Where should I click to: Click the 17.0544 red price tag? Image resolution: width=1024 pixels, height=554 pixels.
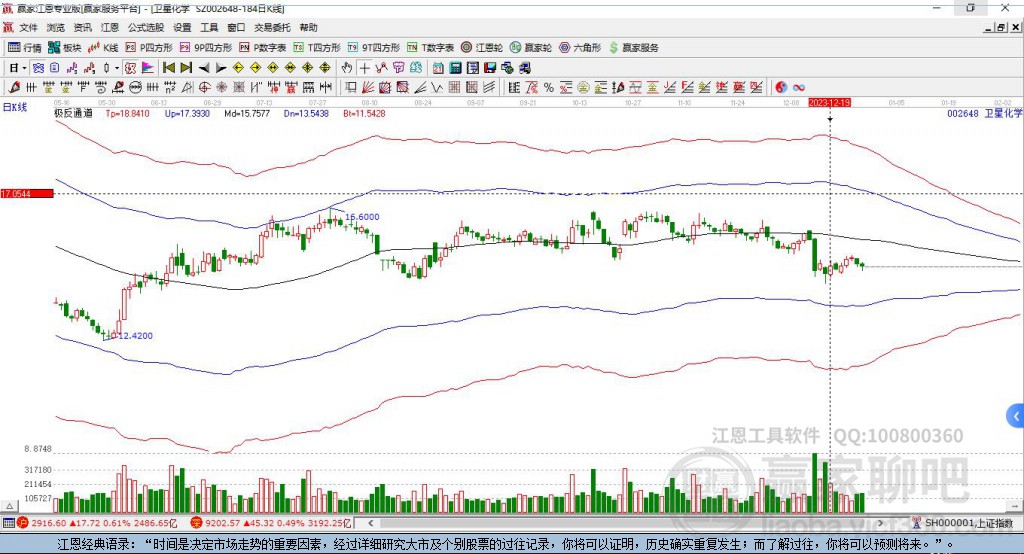coord(27,193)
